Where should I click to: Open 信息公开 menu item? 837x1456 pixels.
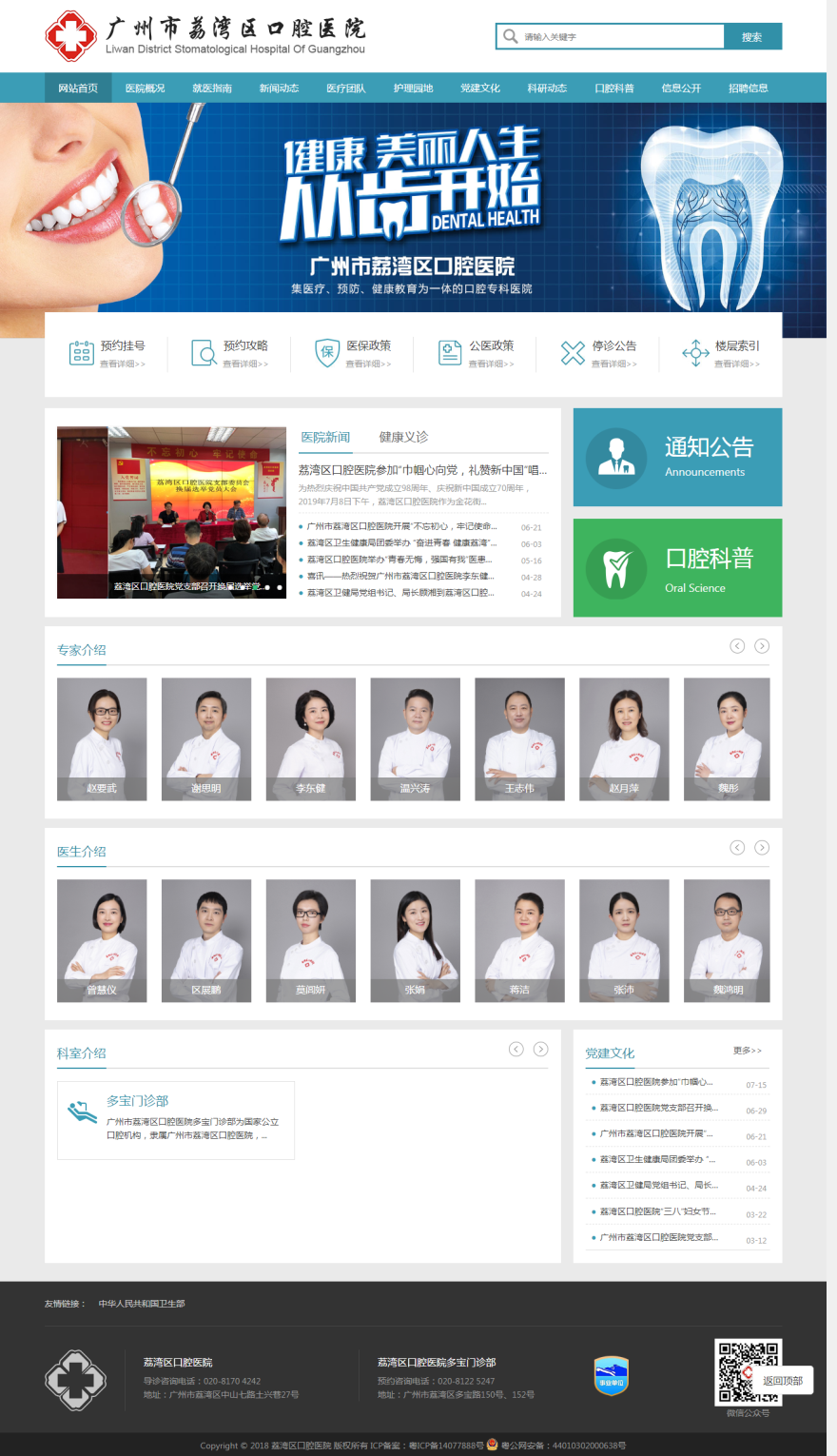click(681, 88)
